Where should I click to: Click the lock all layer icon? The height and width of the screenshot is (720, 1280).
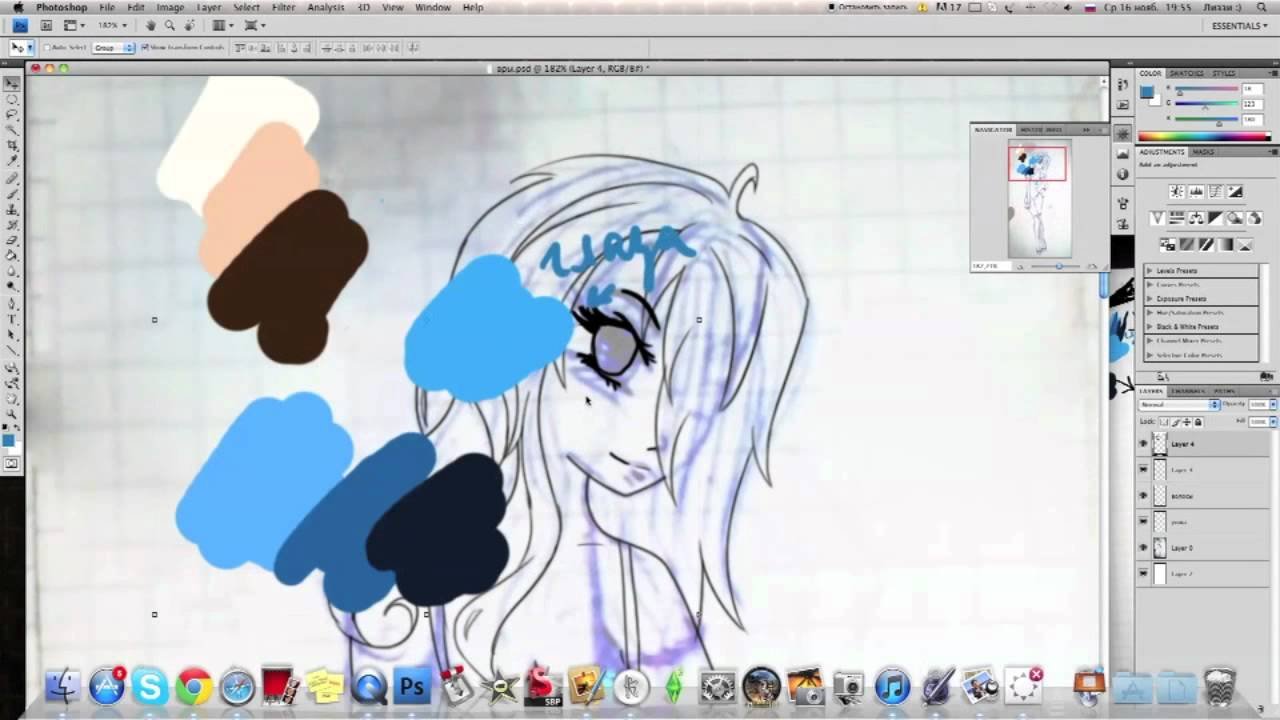click(1198, 422)
